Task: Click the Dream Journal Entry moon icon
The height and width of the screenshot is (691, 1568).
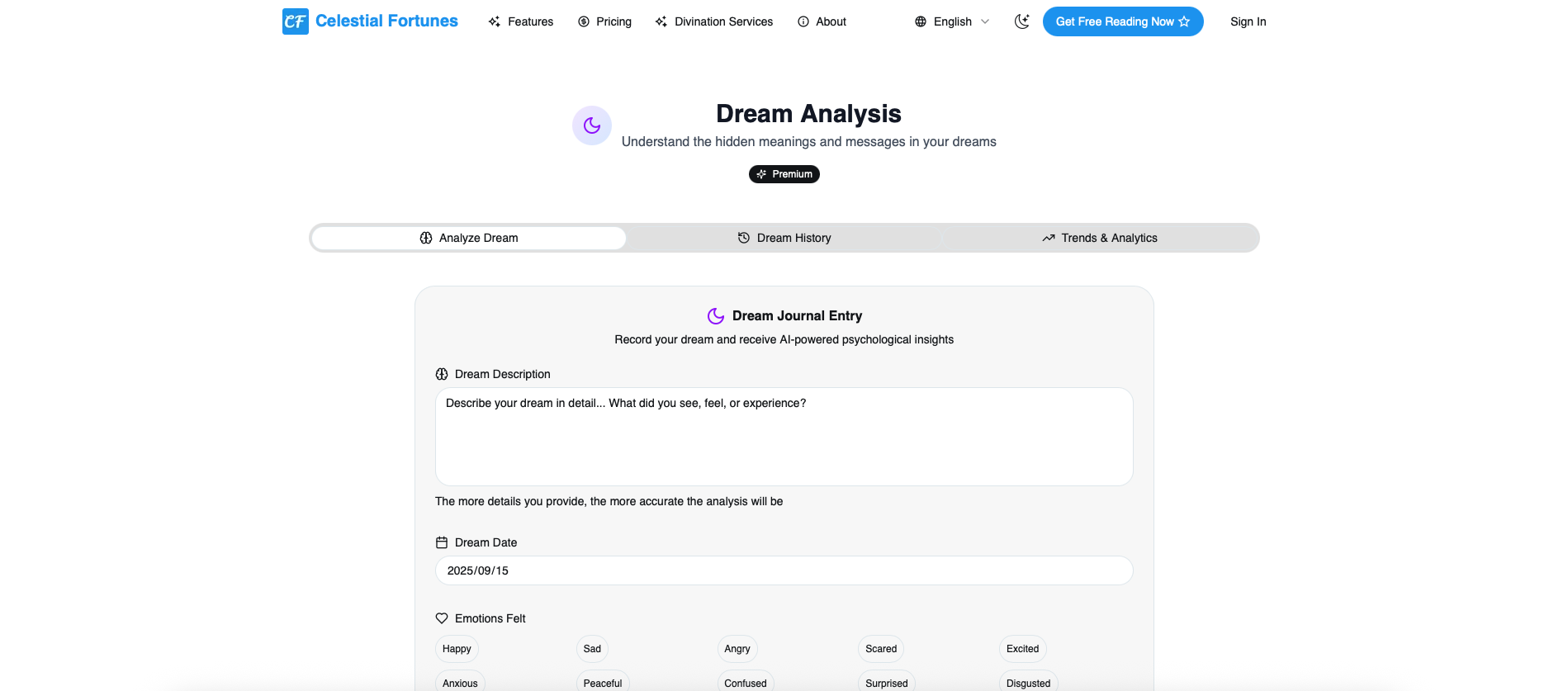Action: pos(716,316)
